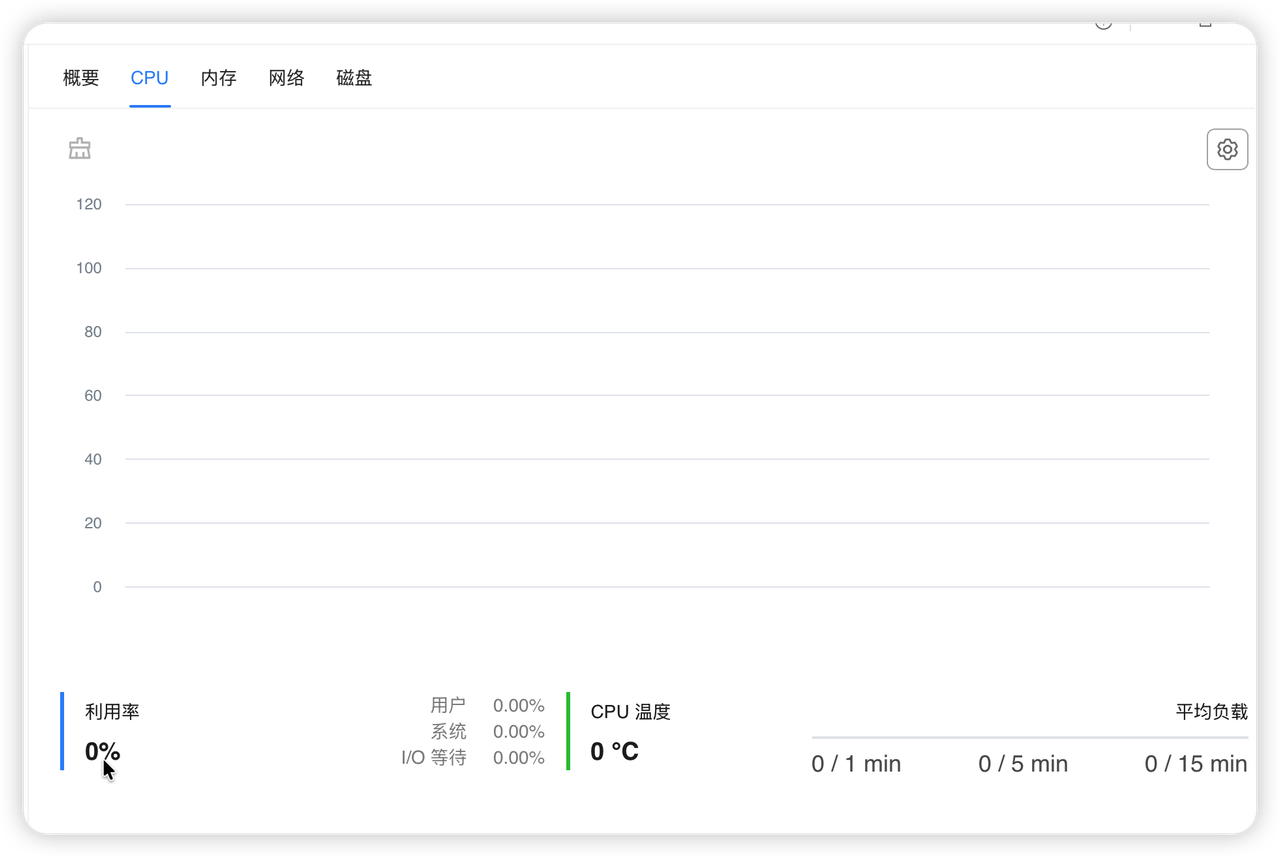The width and height of the screenshot is (1280, 857).
Task: Click the 100 y-axis label
Action: [x=89, y=268]
